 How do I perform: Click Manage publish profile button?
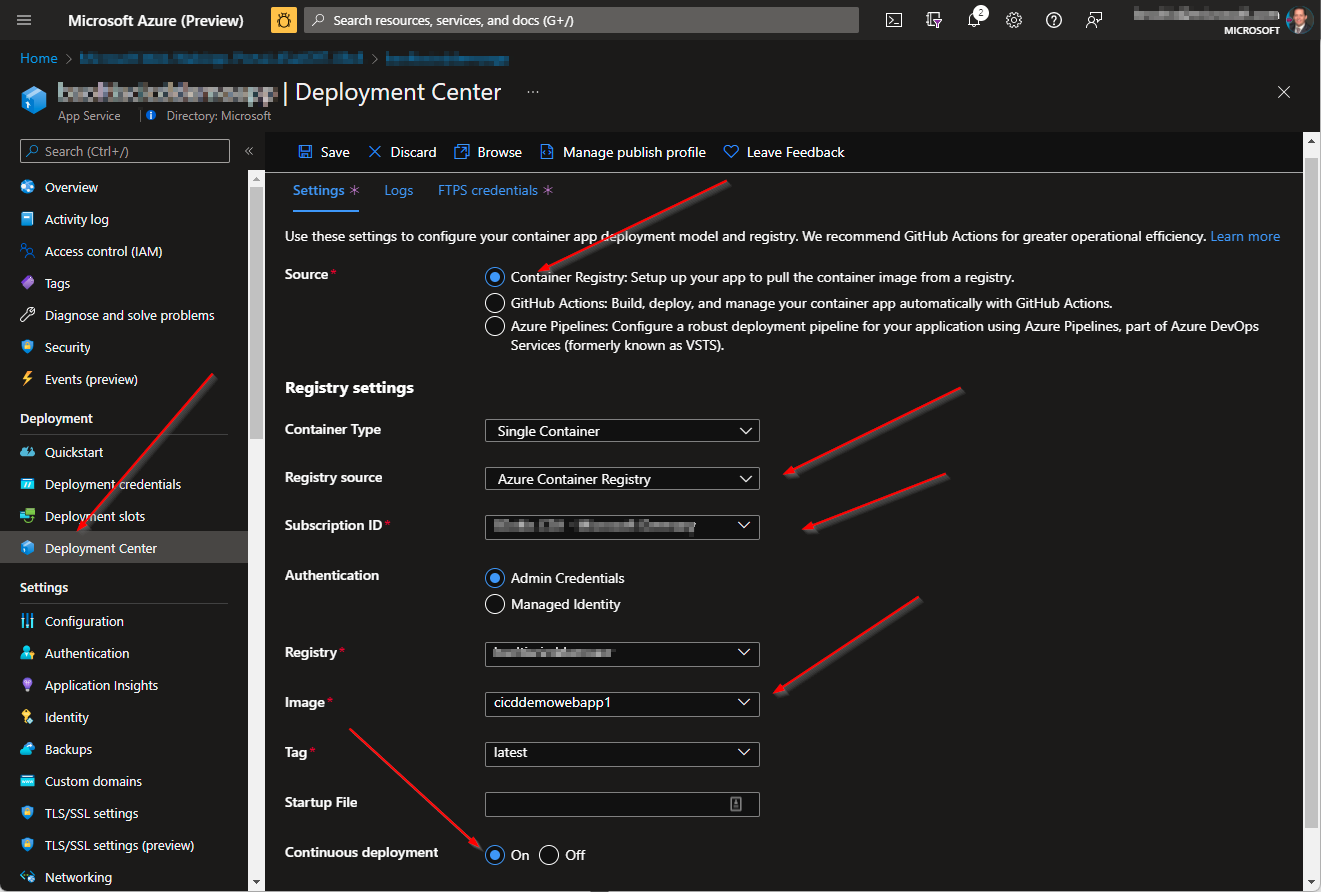[623, 152]
